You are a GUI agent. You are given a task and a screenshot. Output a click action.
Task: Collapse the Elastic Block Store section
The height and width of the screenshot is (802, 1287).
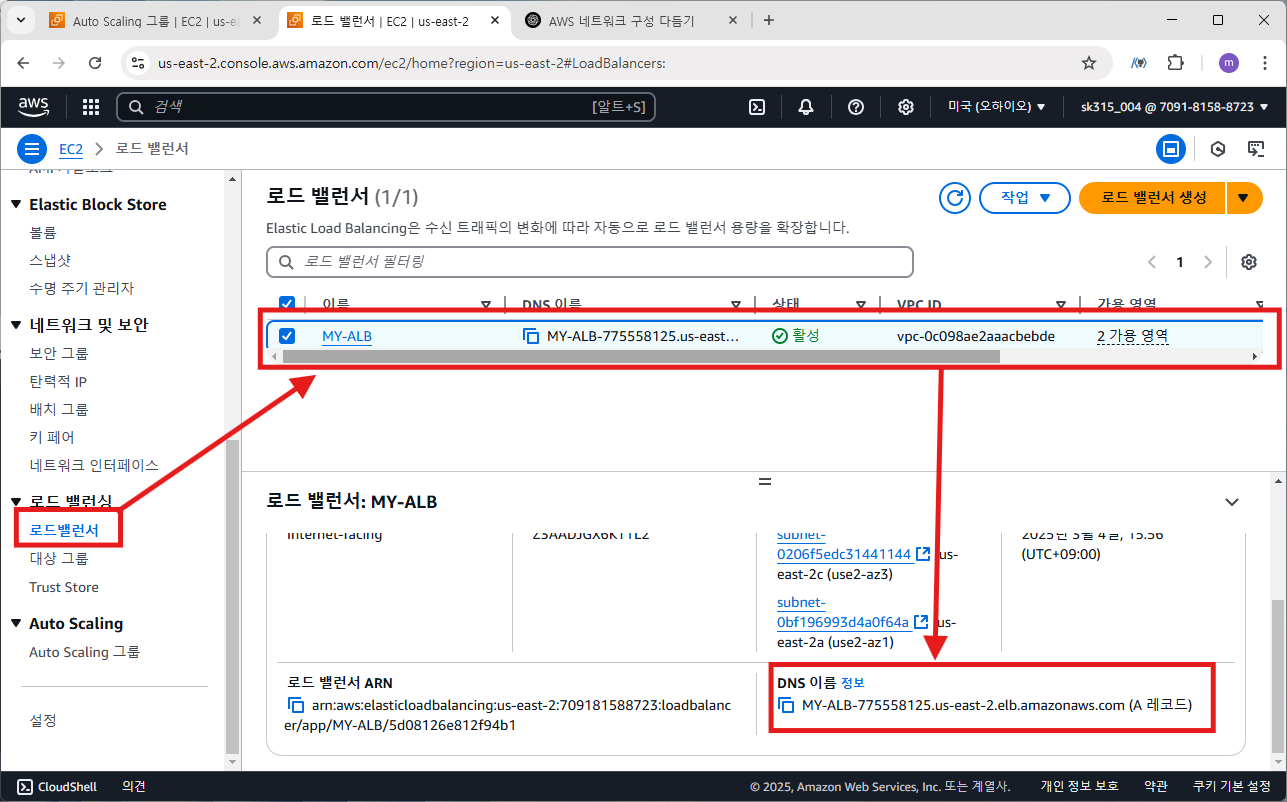[16, 204]
